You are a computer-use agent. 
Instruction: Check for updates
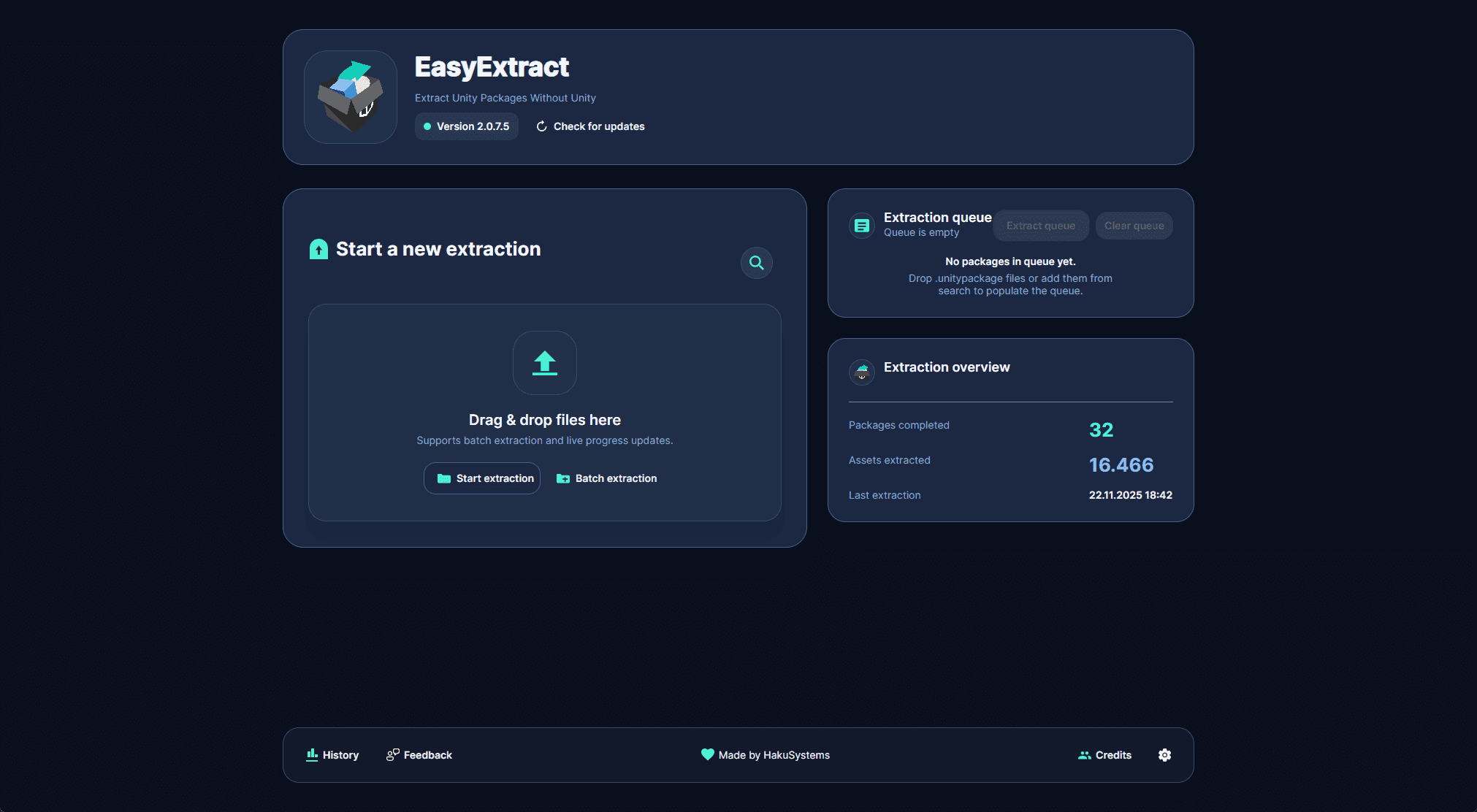point(598,126)
